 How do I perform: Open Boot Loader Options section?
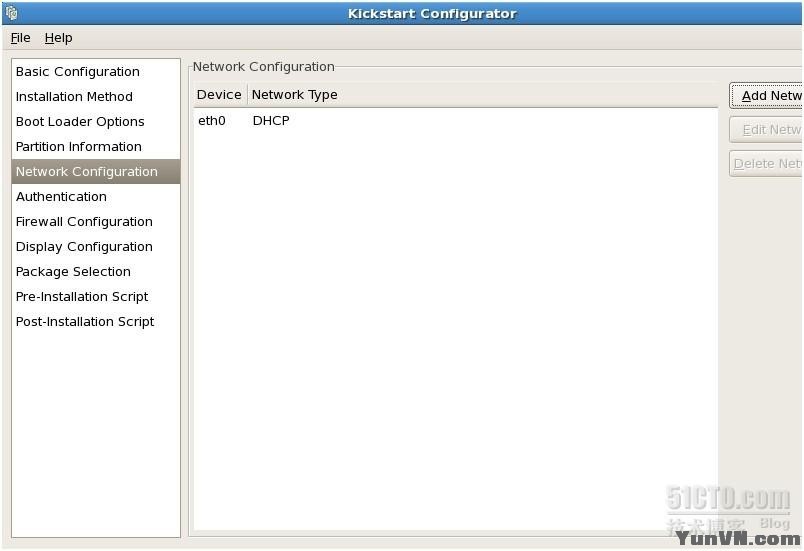click(x=96, y=121)
